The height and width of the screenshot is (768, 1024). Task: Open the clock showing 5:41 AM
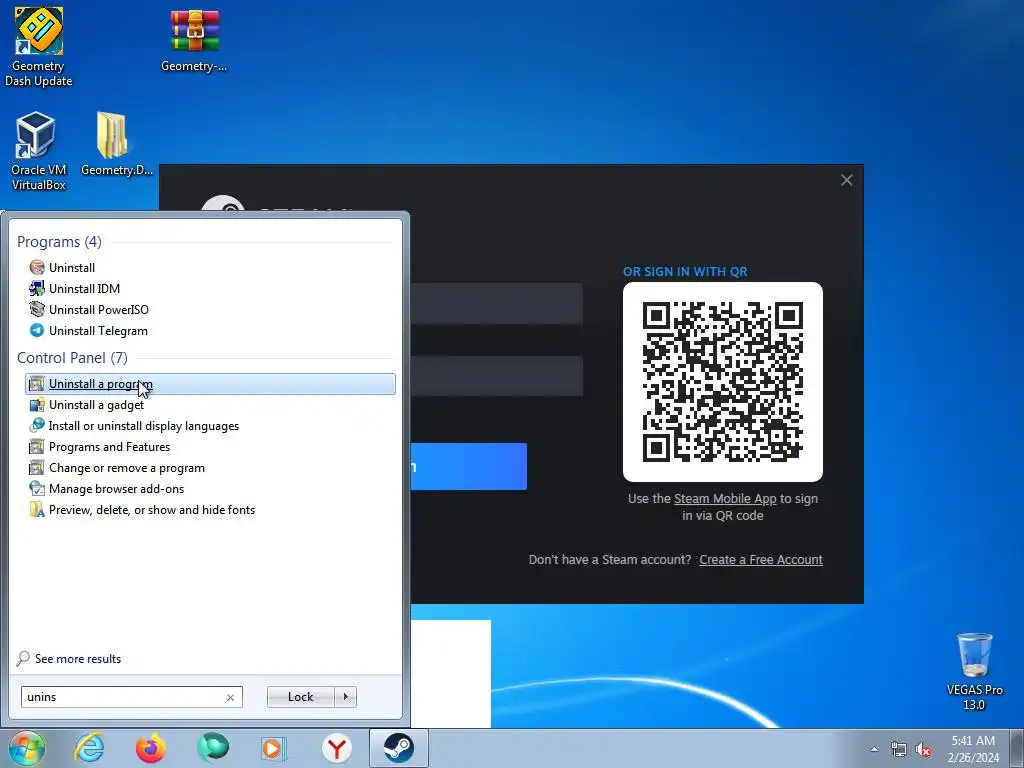[973, 749]
